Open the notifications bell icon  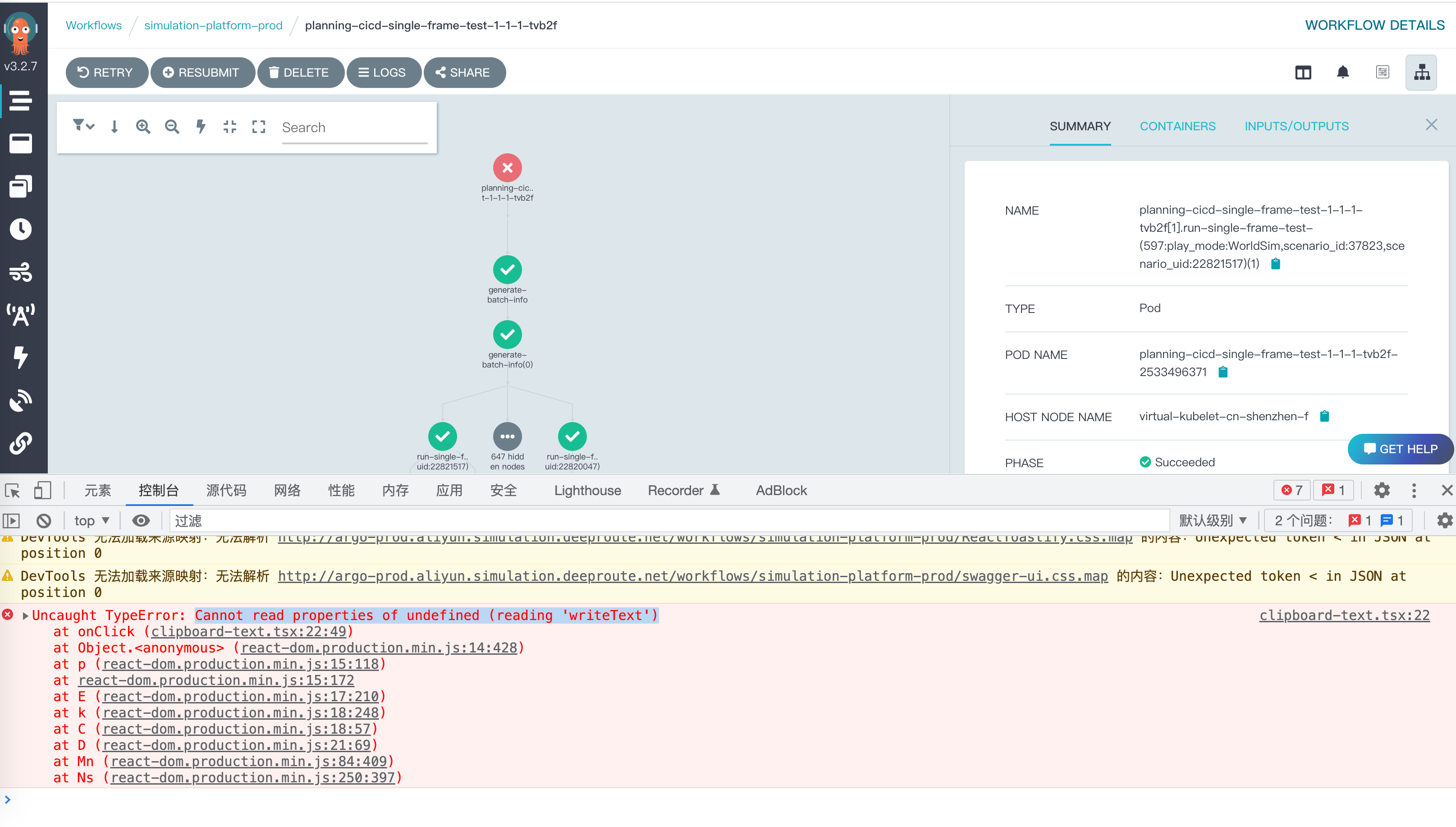1342,72
